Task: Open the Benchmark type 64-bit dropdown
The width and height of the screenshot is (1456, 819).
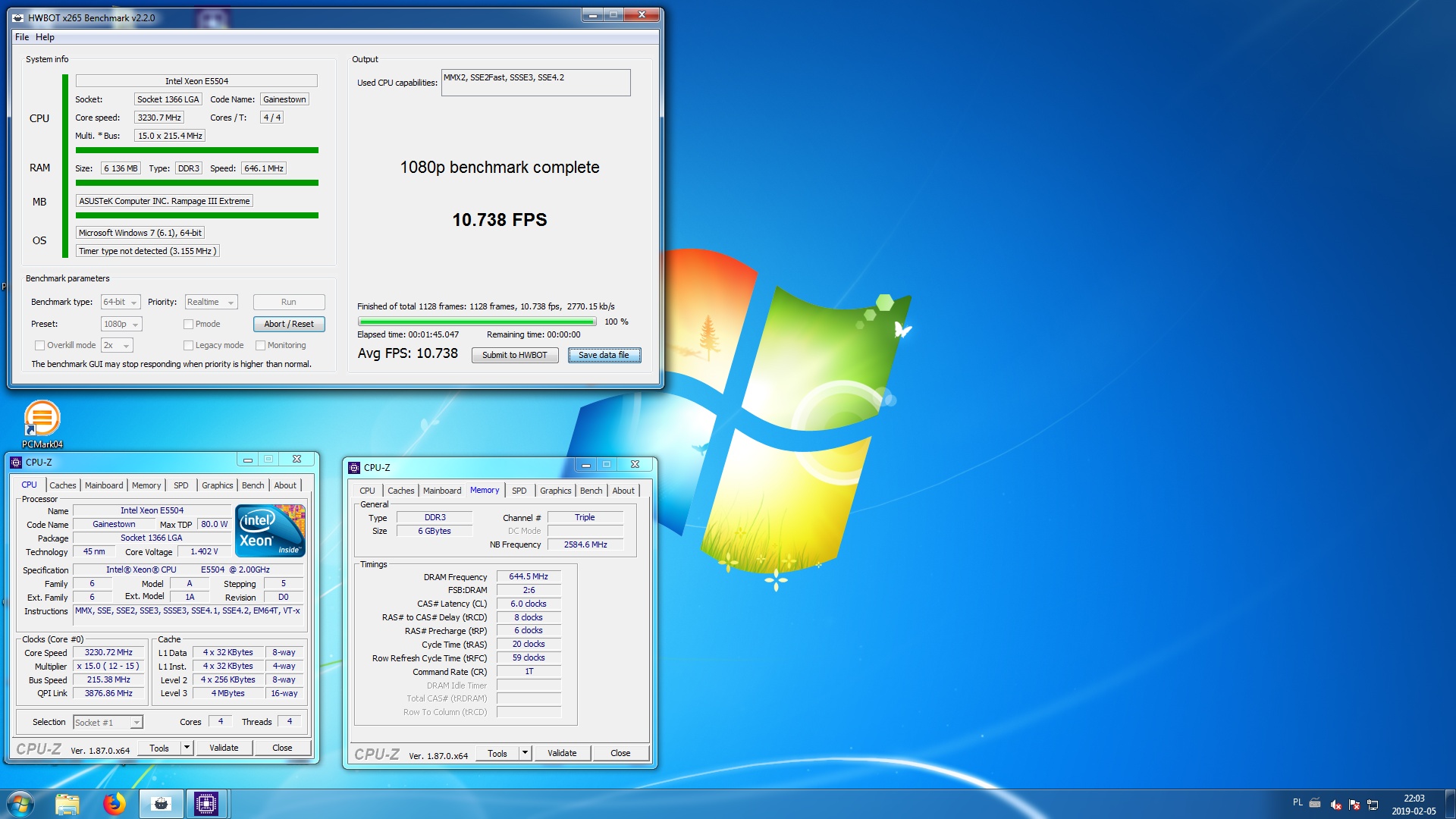Action: click(121, 302)
